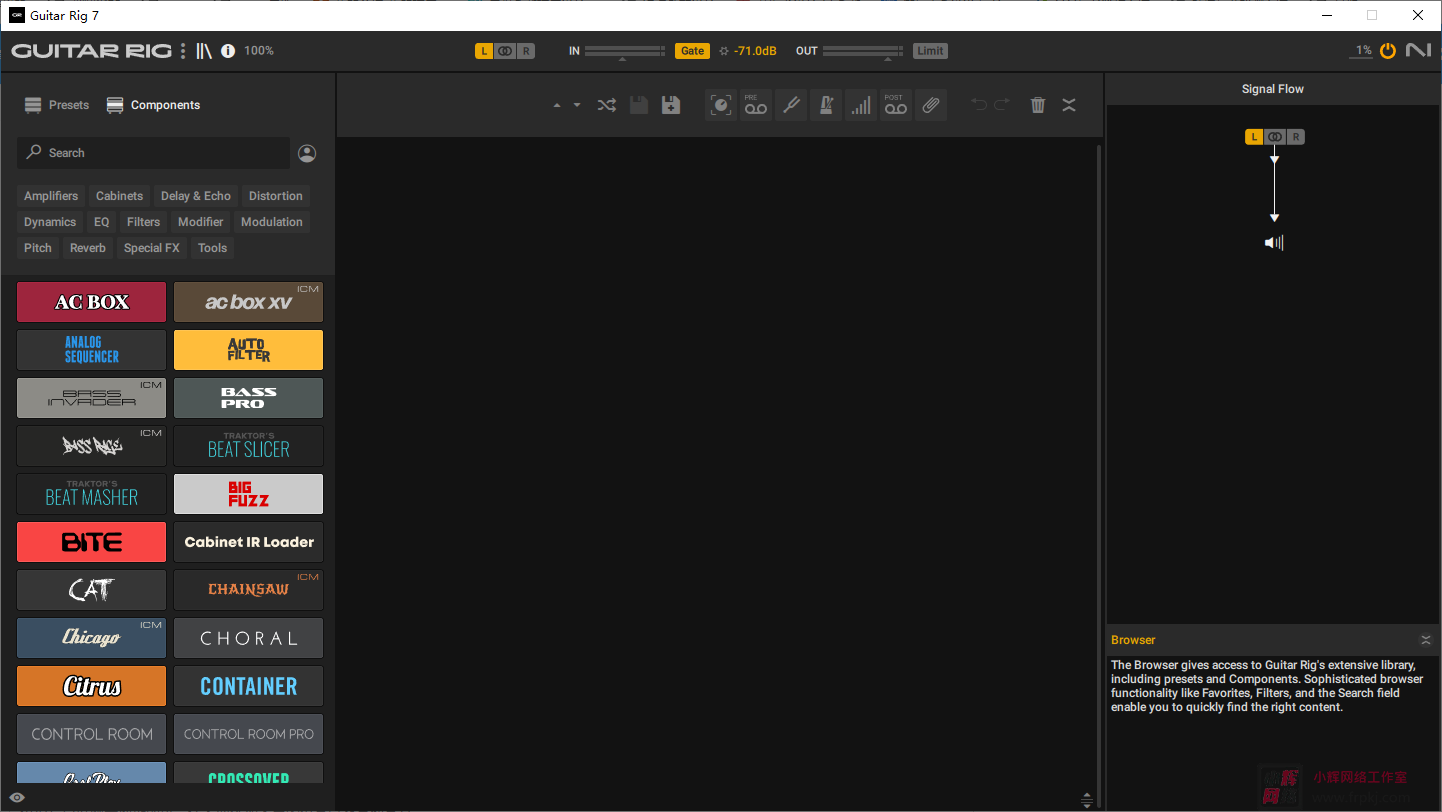The height and width of the screenshot is (812, 1442).
Task: Show the POST tape deck
Action: coord(895,105)
